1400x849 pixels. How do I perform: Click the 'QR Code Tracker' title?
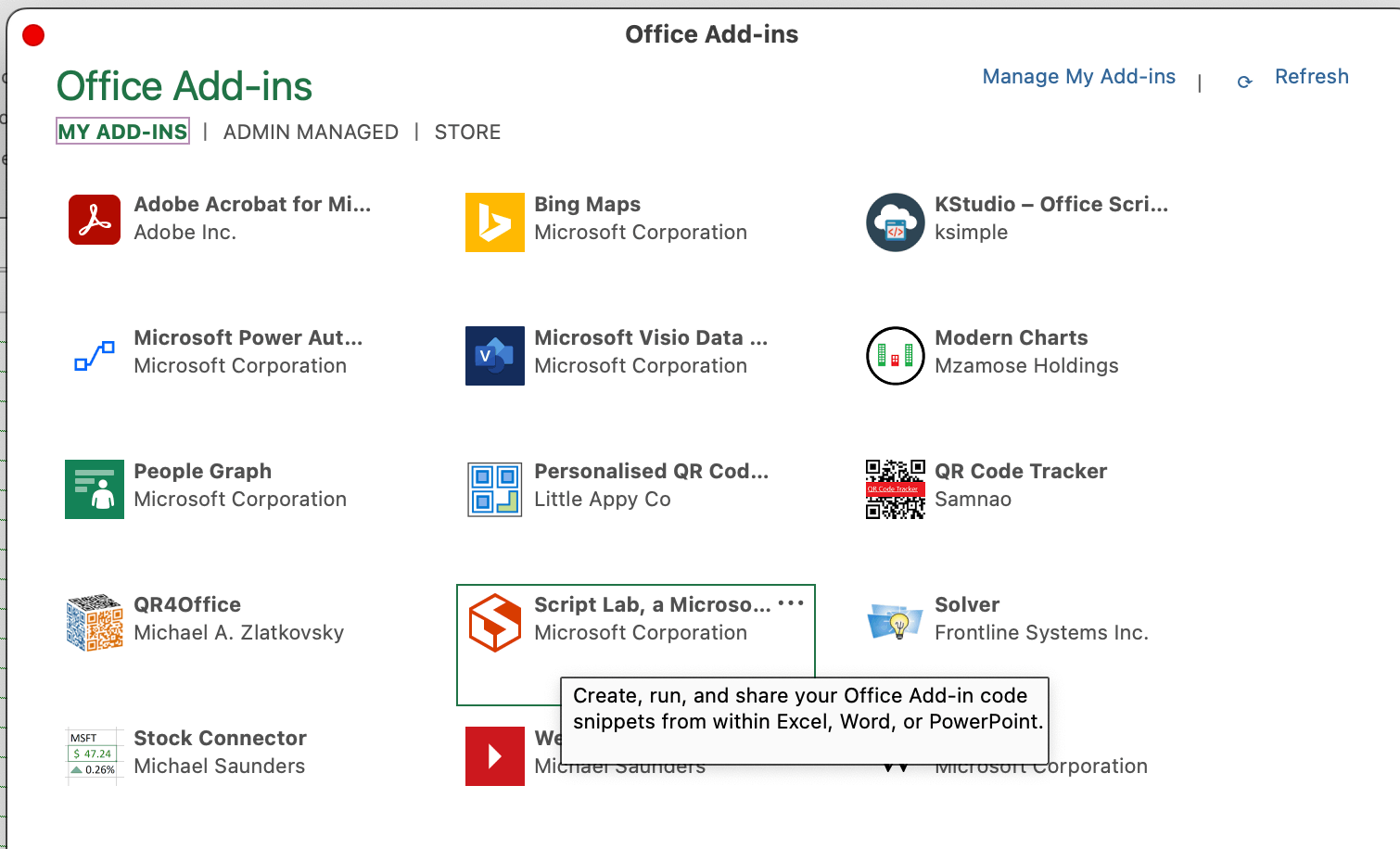[1021, 471]
